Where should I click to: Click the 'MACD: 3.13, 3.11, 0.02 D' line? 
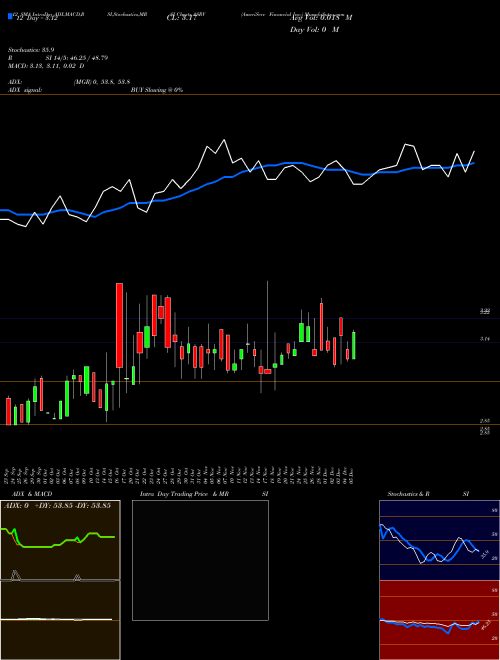click(46, 66)
